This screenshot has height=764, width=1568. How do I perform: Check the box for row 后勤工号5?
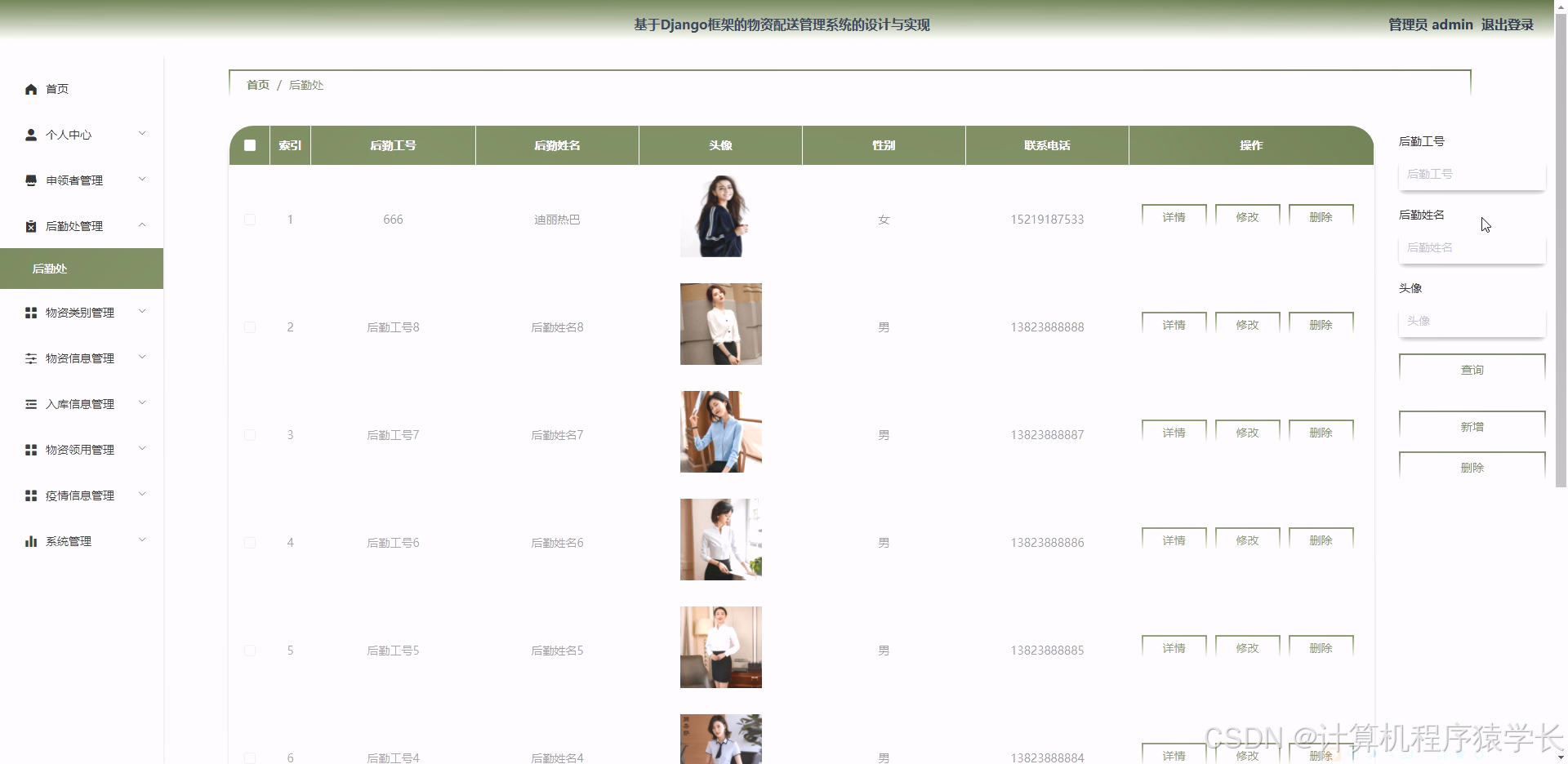point(250,651)
